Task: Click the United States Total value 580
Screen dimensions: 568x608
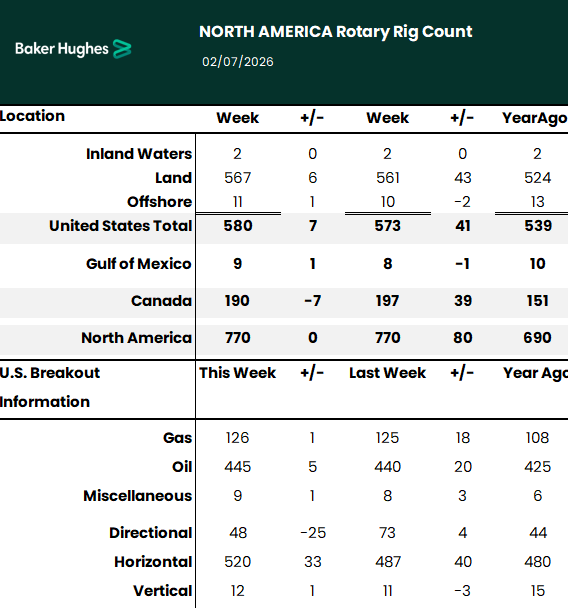Action: (x=238, y=226)
